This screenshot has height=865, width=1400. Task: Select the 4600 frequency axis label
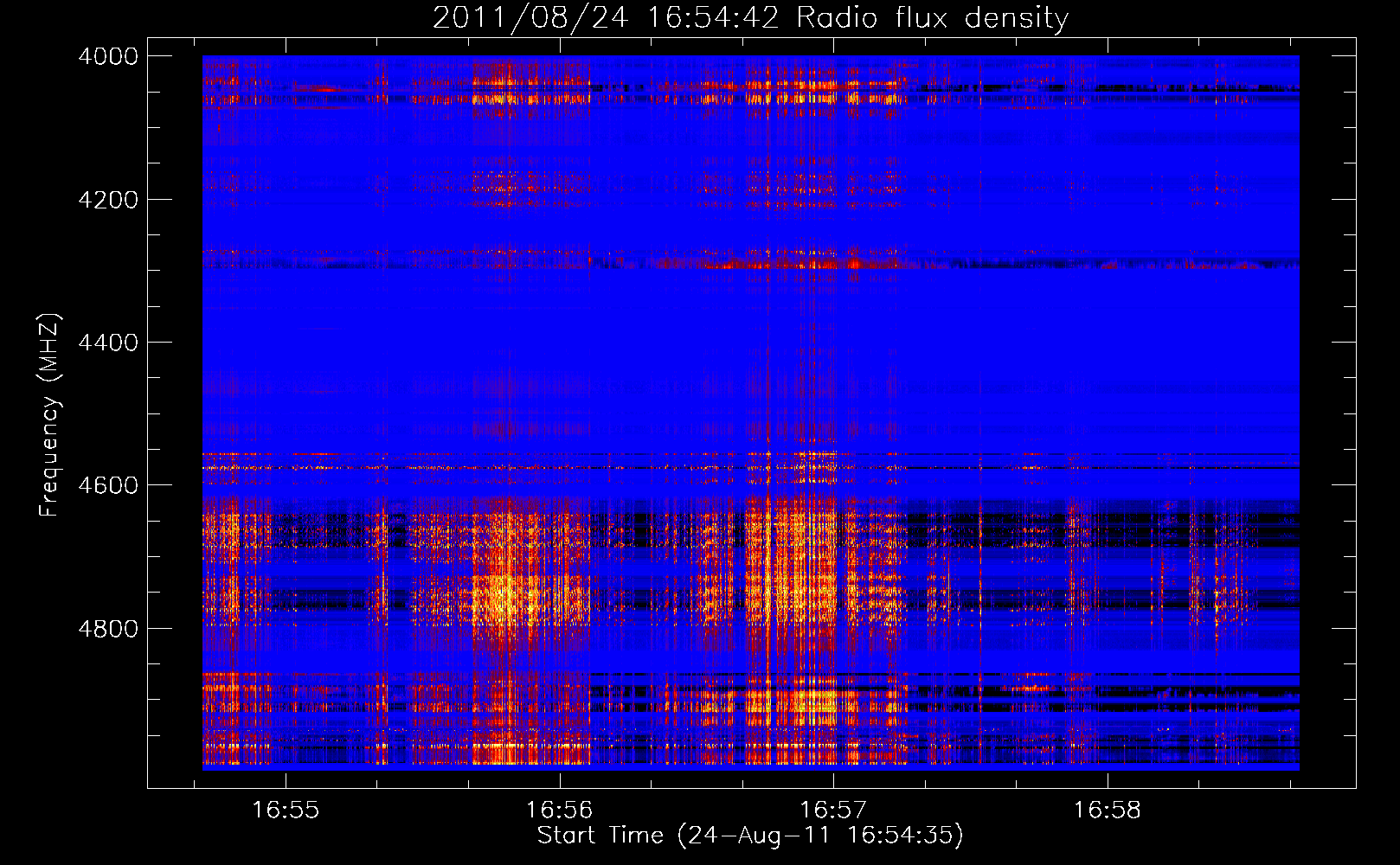pyautogui.click(x=108, y=485)
